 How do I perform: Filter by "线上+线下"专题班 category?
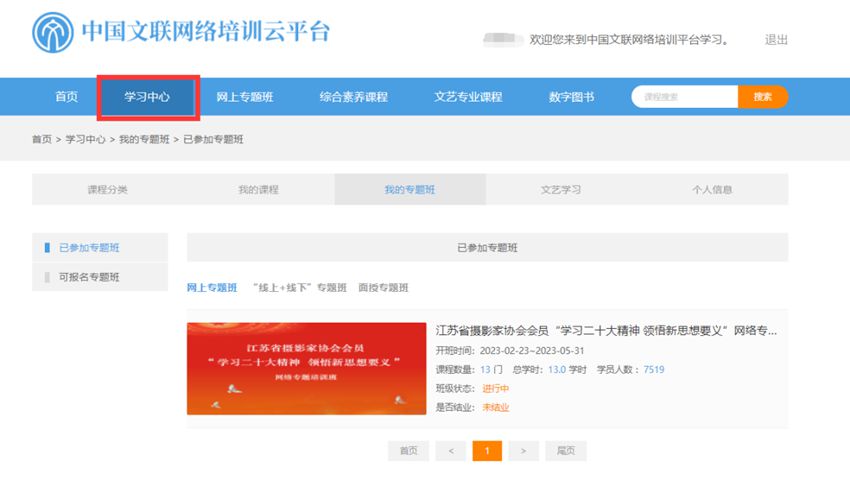(x=299, y=288)
